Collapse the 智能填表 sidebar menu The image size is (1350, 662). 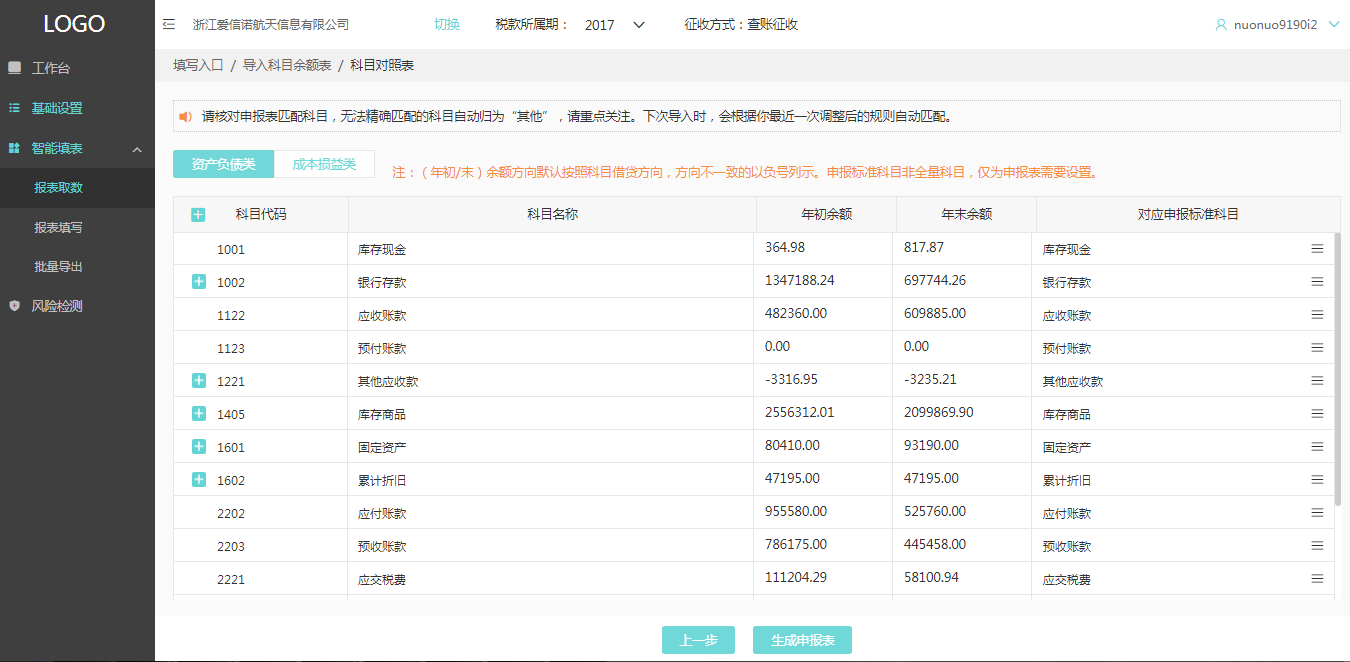(x=137, y=149)
